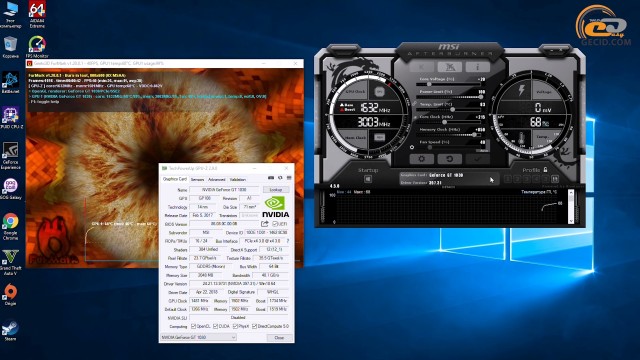Open the This PC desktop icon
640x360 pixels.
(x=10, y=15)
